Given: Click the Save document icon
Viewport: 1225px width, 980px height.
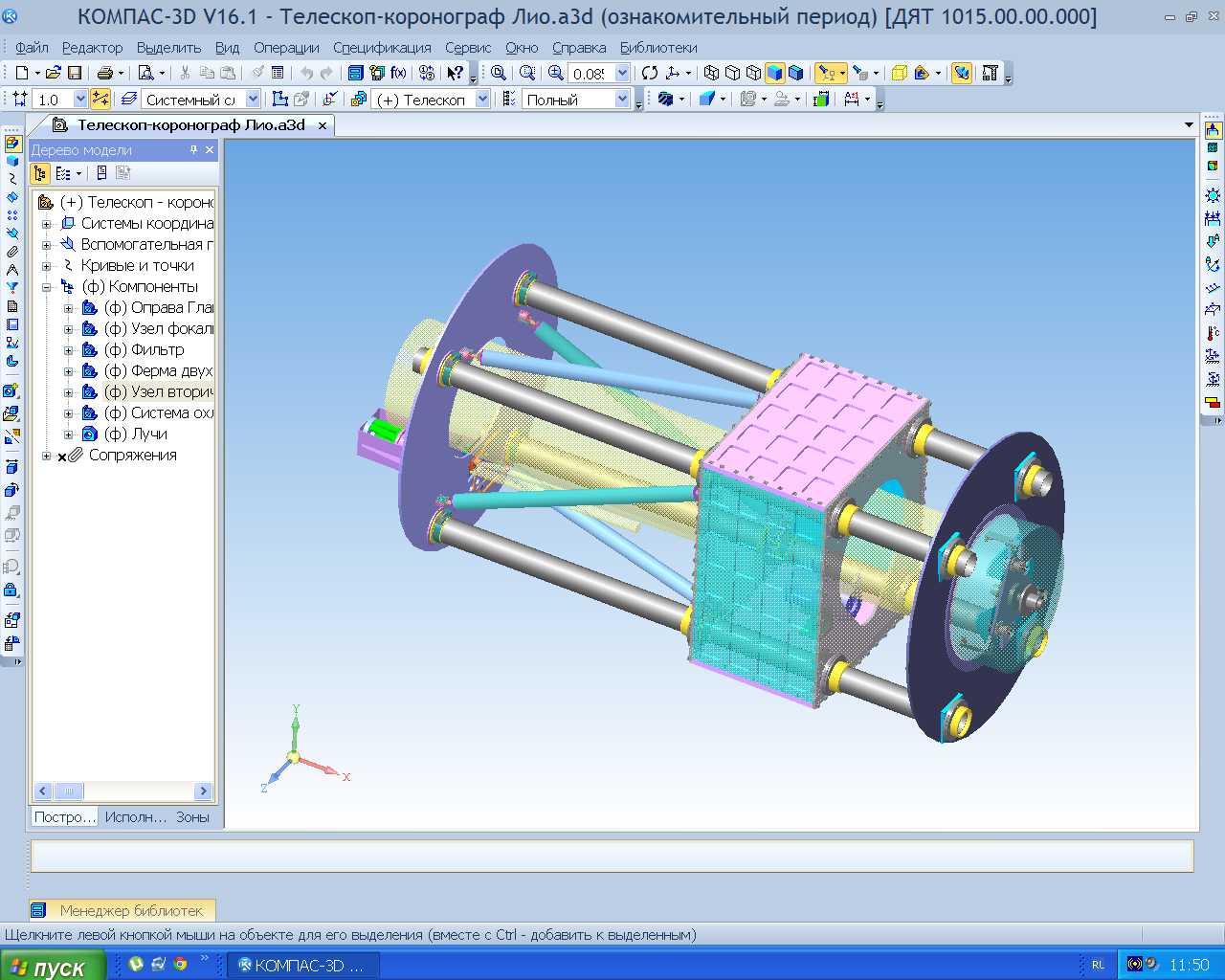Looking at the screenshot, I should (x=75, y=73).
